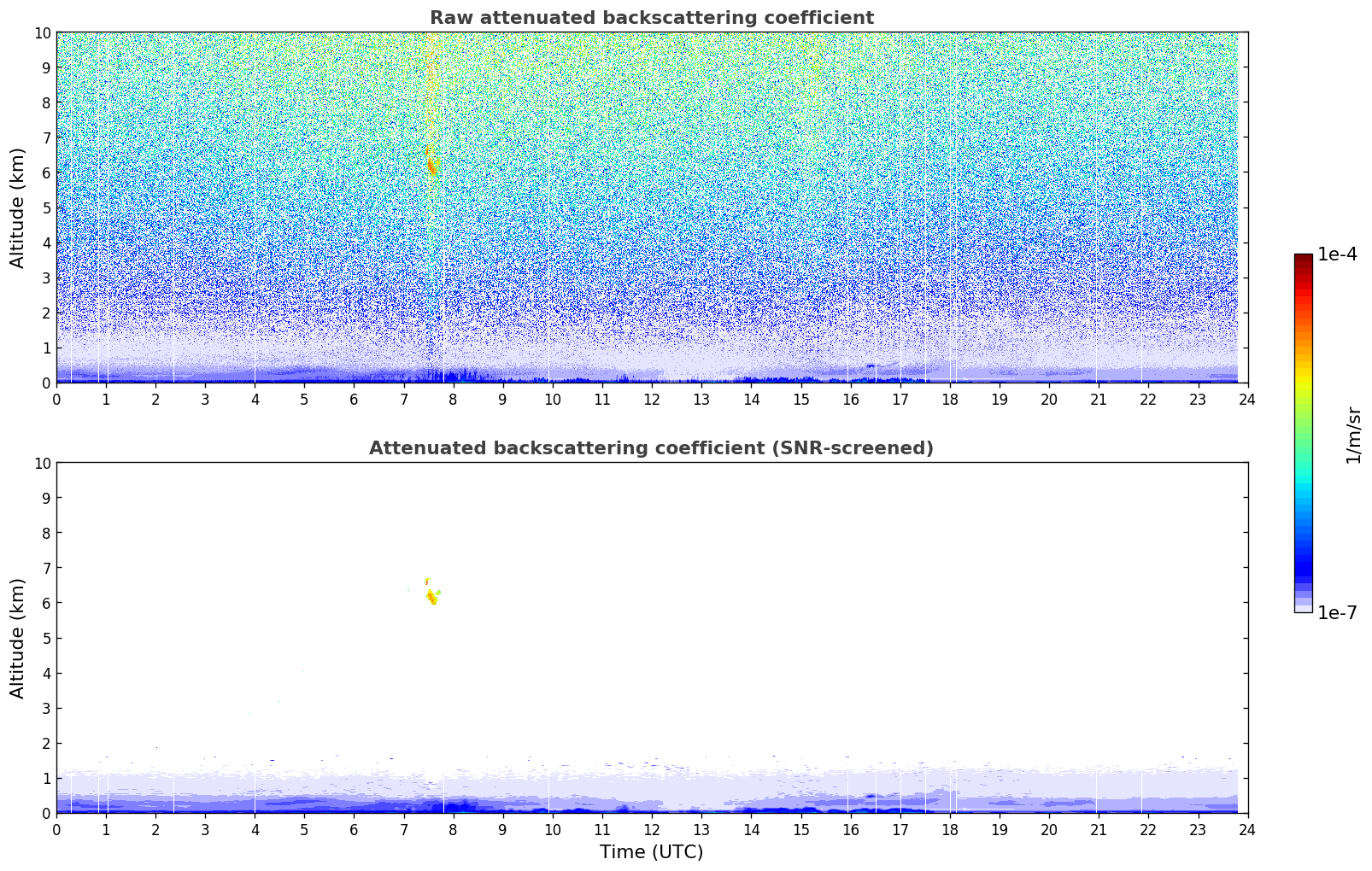Click the "Attenuated backscattering coefficient (SNR-screened)" title
The image size is (1372, 871).
[652, 448]
